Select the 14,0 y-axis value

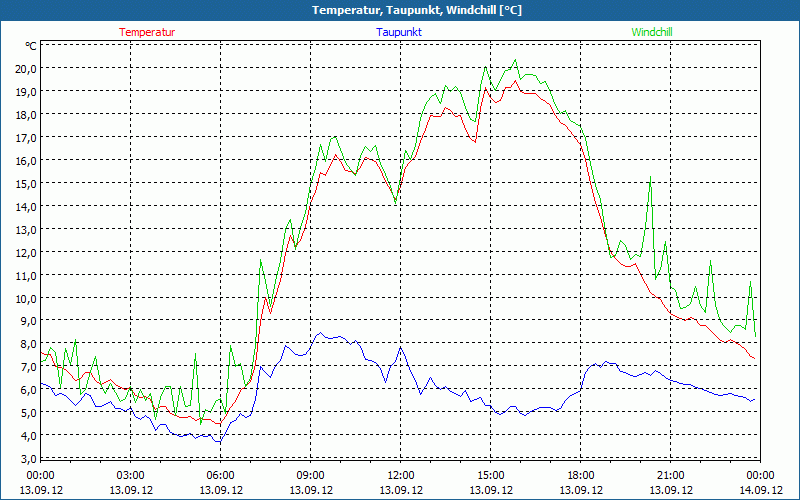pos(26,206)
